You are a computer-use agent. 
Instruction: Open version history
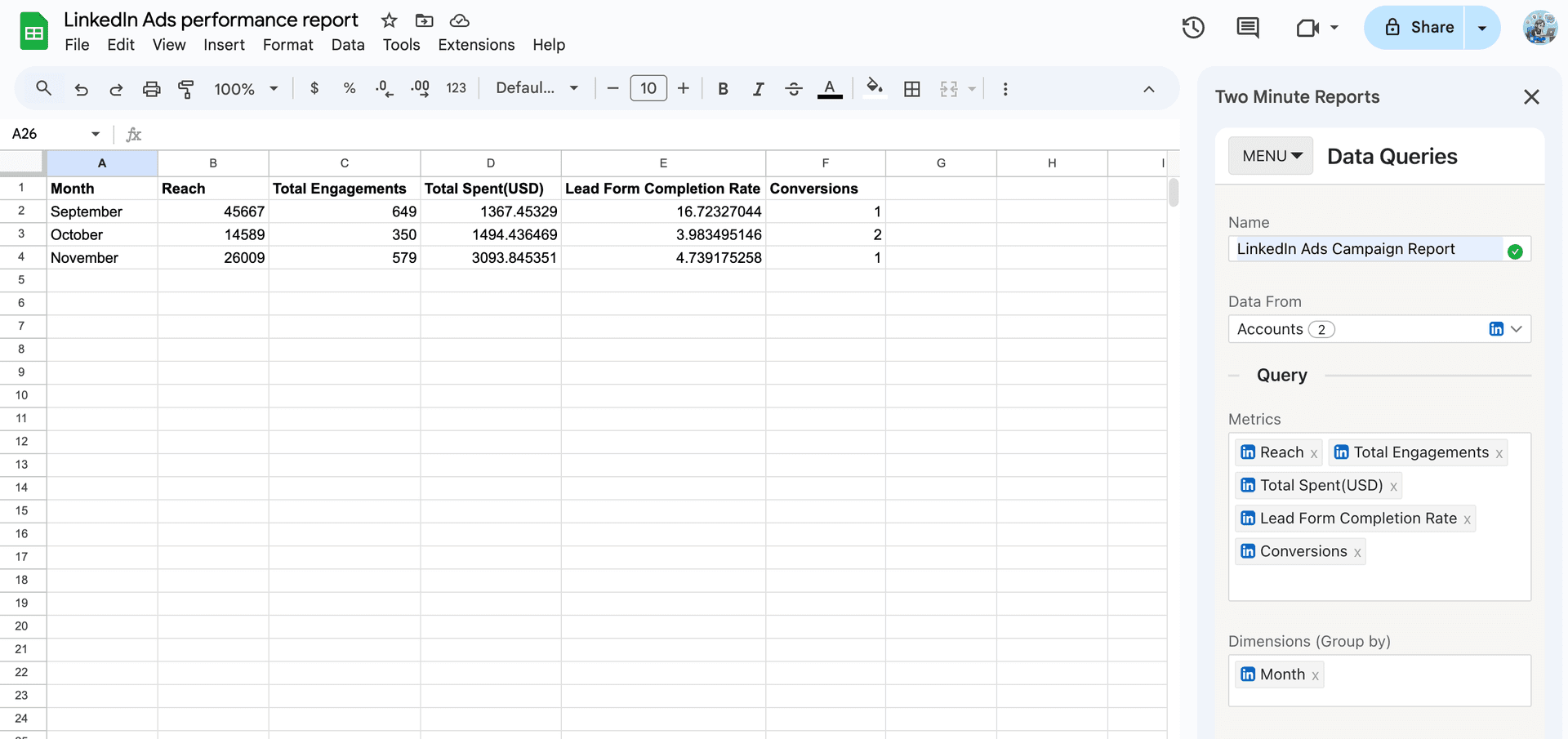pyautogui.click(x=1192, y=27)
